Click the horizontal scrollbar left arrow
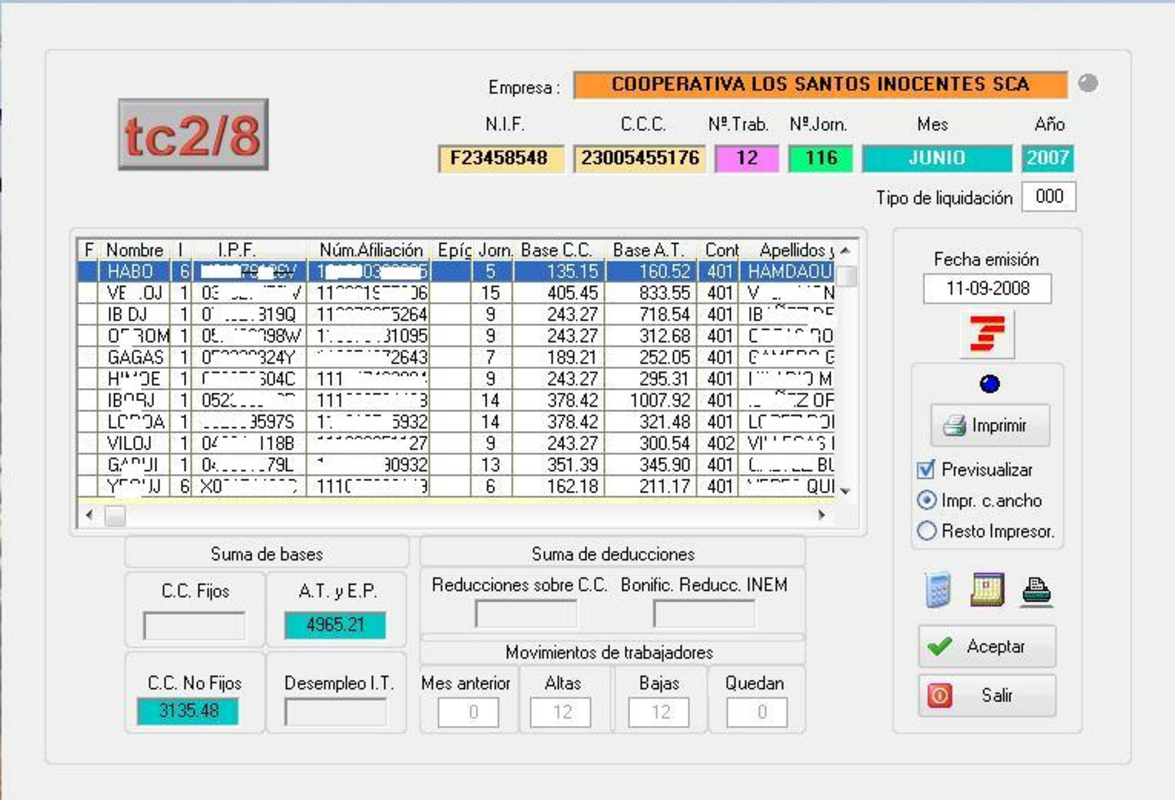 (89, 515)
